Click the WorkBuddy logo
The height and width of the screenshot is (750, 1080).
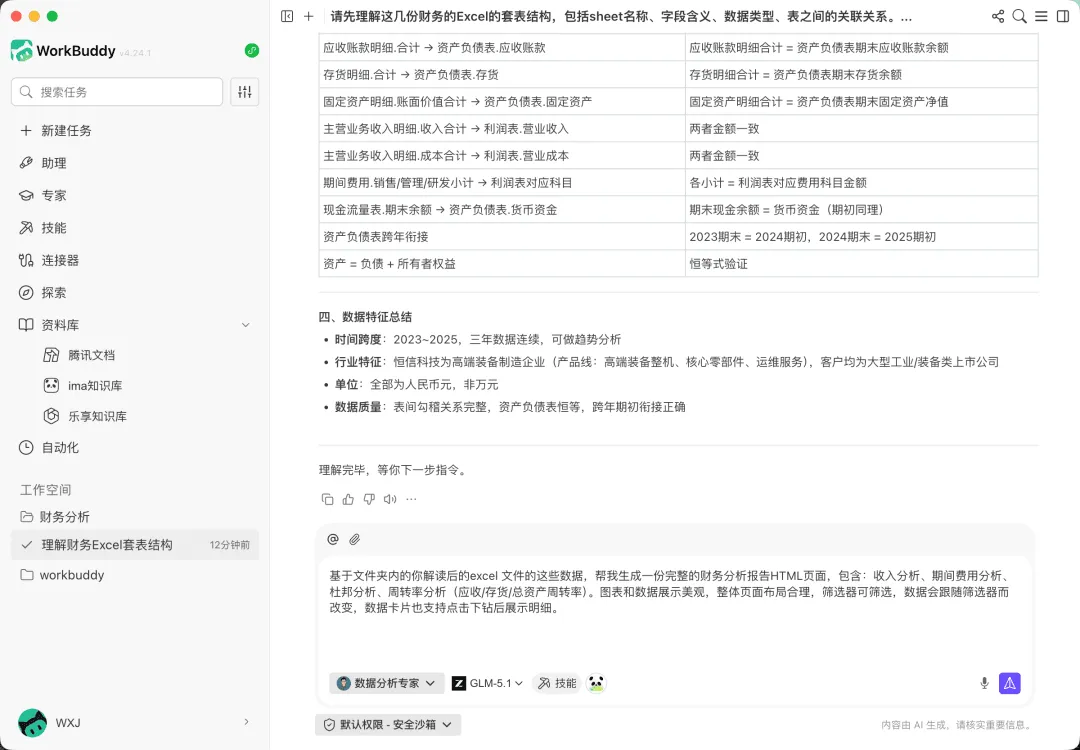tap(22, 50)
